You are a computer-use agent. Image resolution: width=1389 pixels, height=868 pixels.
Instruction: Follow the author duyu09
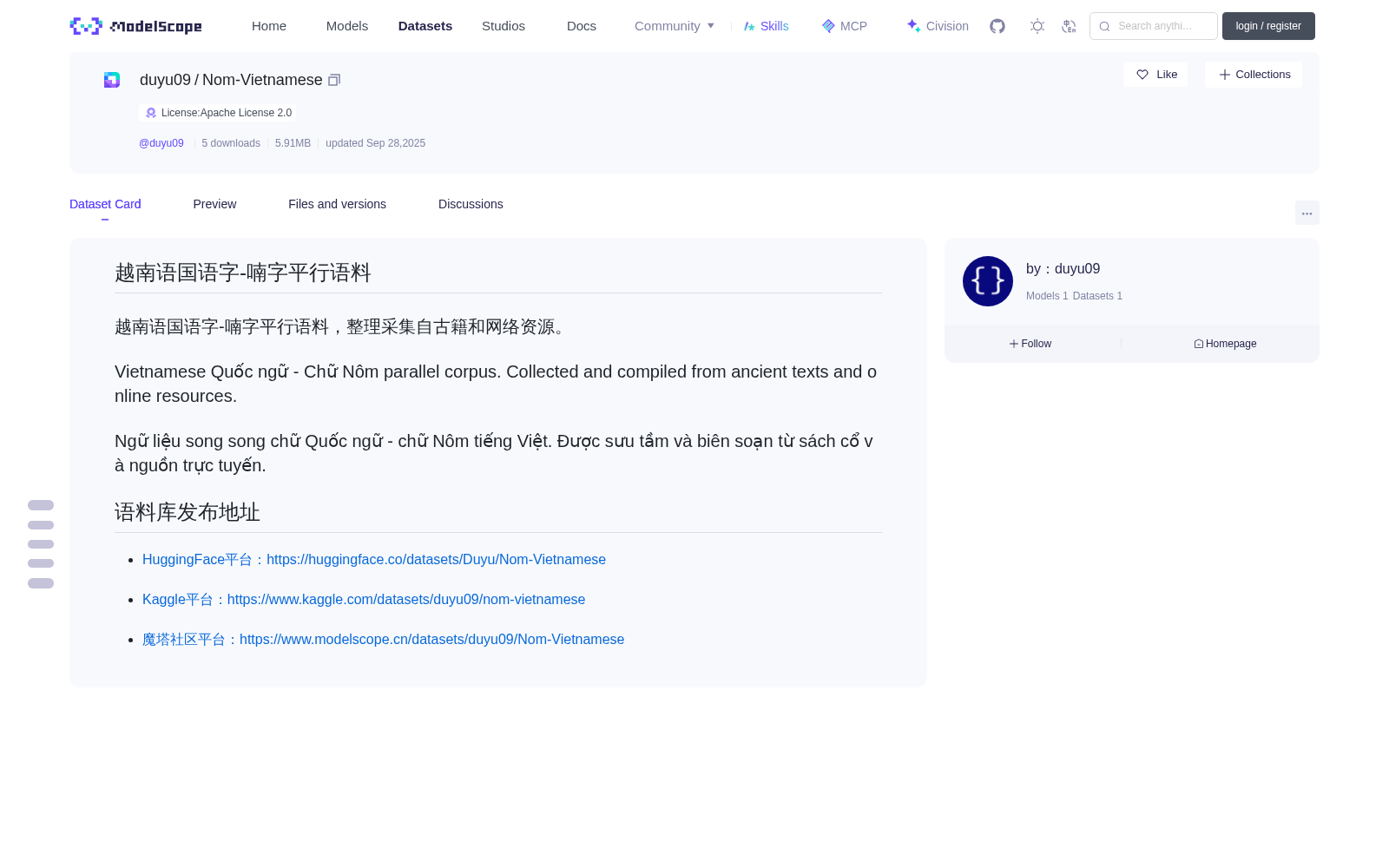point(1030,344)
